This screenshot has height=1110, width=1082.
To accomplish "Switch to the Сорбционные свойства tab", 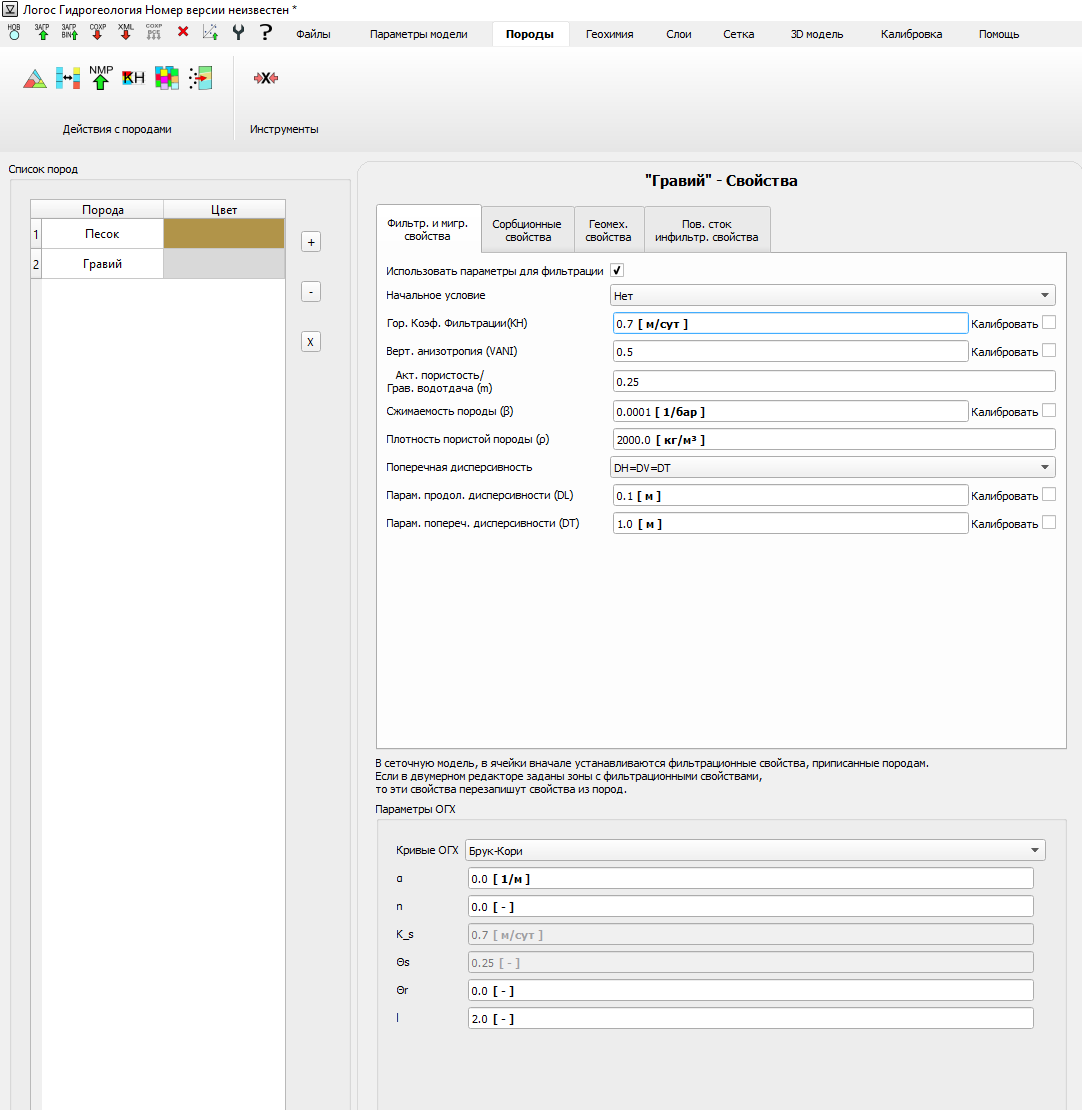I will pos(527,231).
